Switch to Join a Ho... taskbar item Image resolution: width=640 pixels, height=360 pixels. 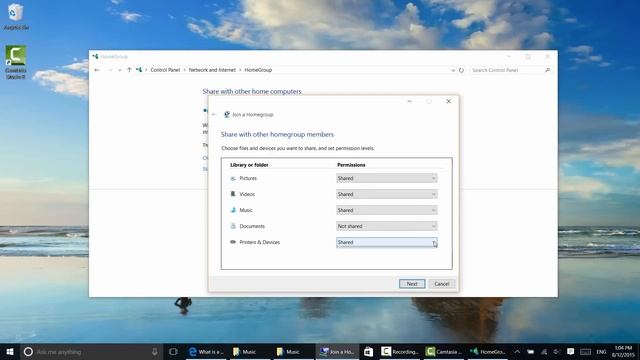tap(337, 351)
